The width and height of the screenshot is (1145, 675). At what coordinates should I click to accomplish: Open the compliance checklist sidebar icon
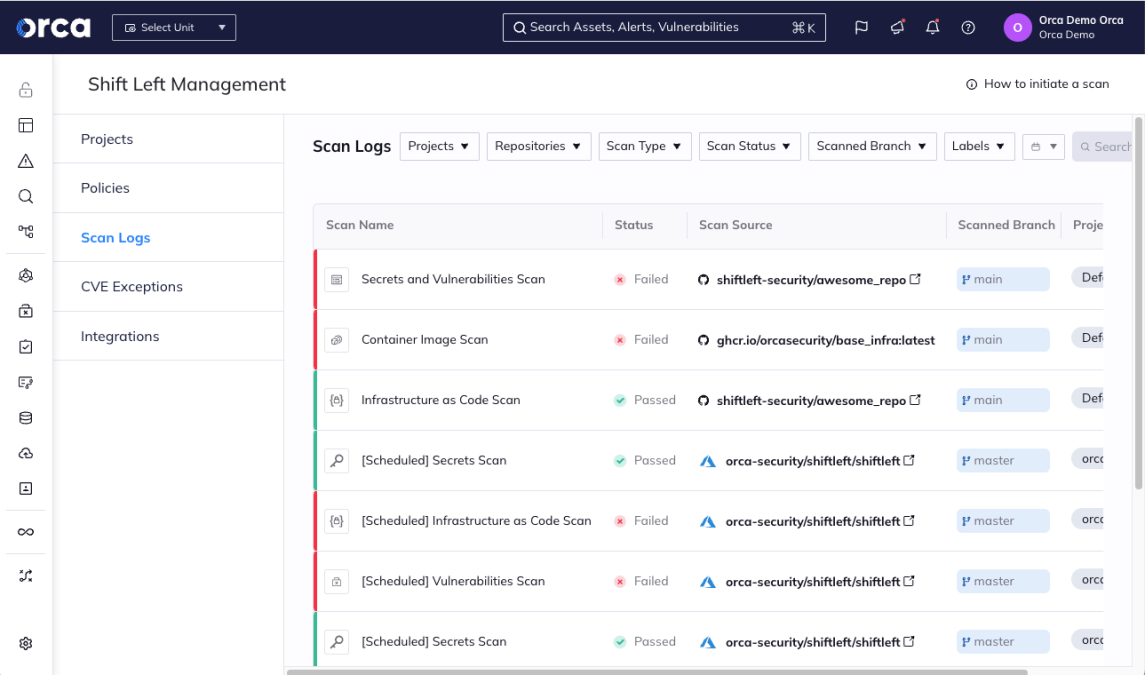[x=26, y=346]
